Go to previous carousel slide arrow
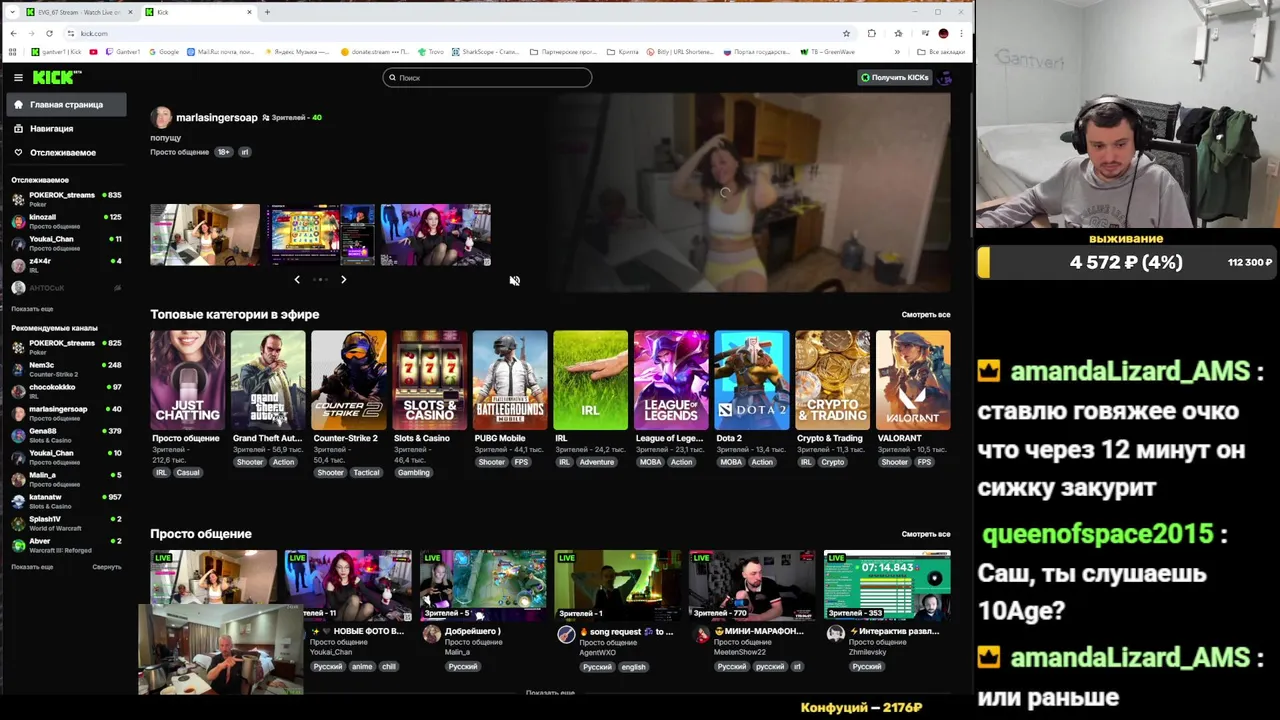Screen dimensions: 1280x720 (x=297, y=280)
